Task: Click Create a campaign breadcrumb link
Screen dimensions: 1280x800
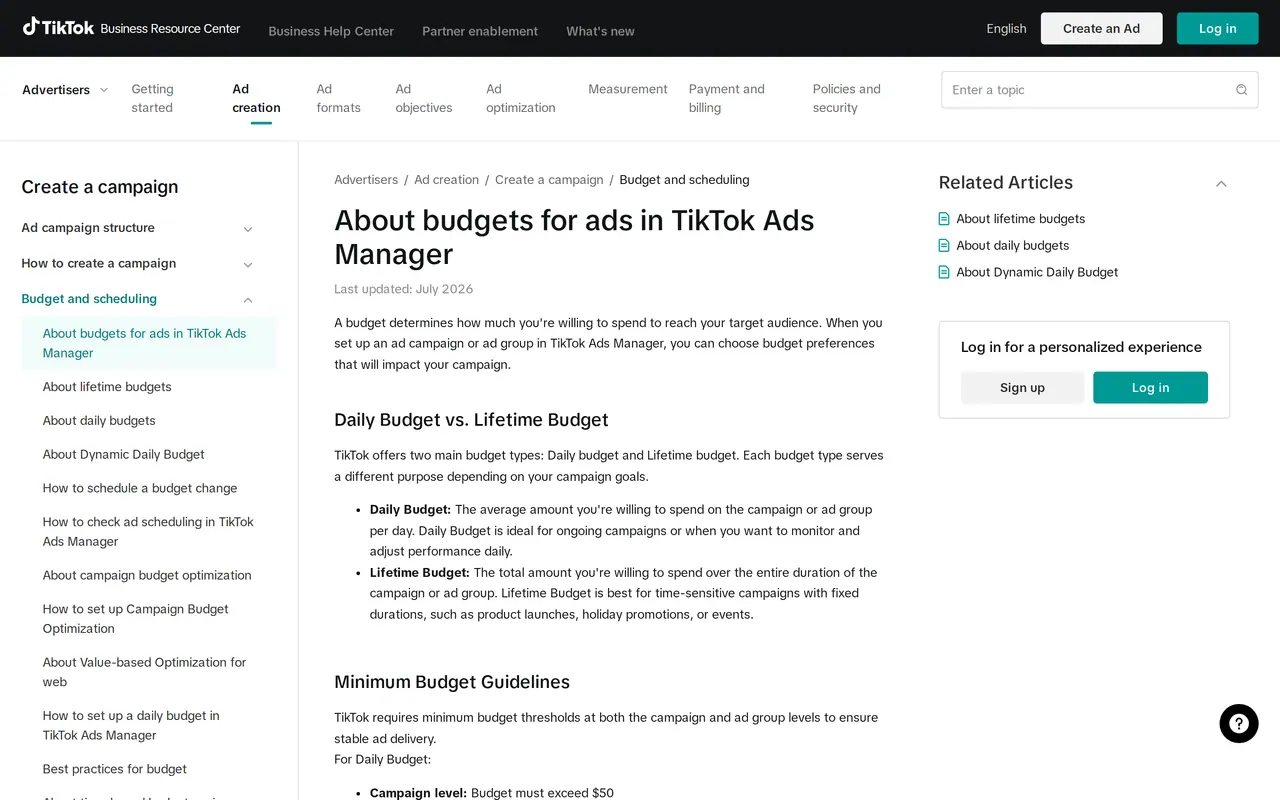Action: point(549,180)
